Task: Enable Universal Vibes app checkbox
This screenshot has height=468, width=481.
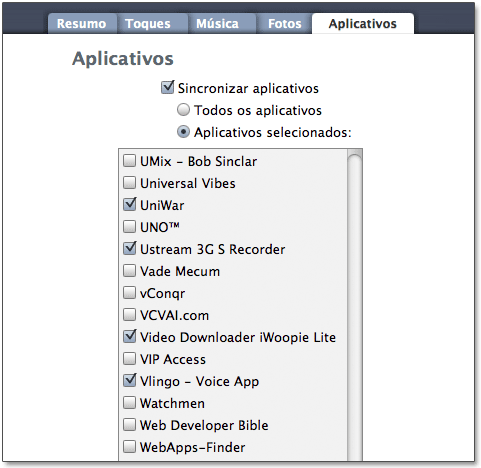Action: (129, 183)
